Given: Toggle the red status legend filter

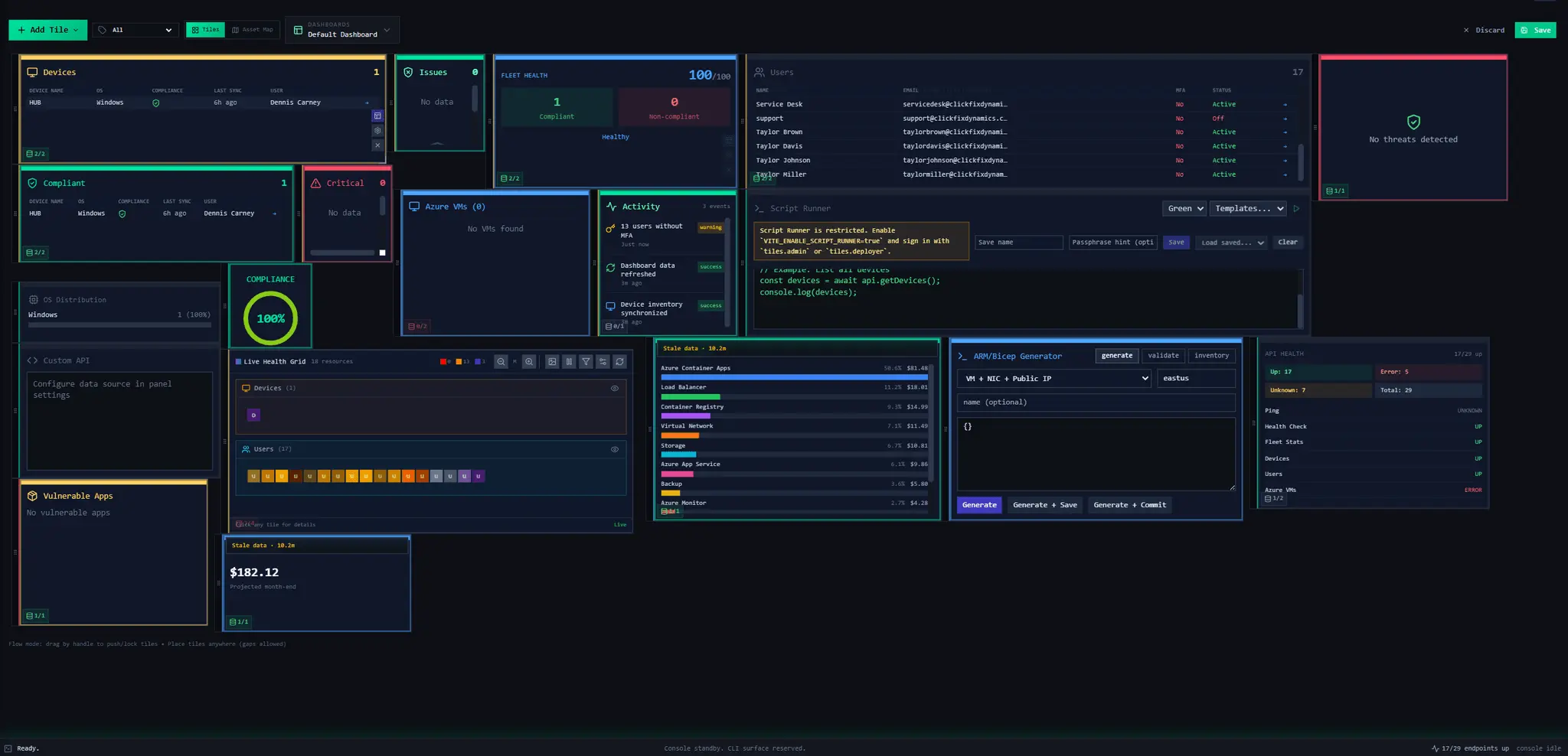Looking at the screenshot, I should point(446,361).
